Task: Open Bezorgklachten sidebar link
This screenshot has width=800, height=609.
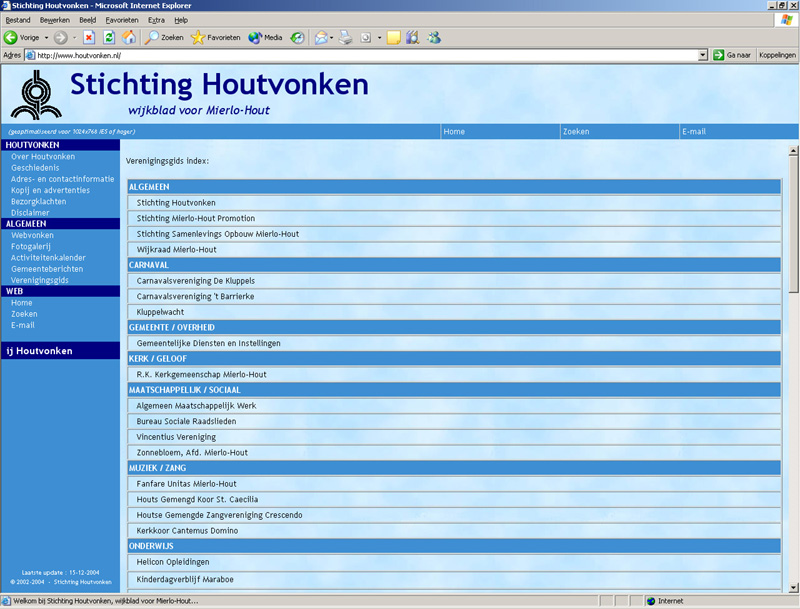Action: point(38,201)
